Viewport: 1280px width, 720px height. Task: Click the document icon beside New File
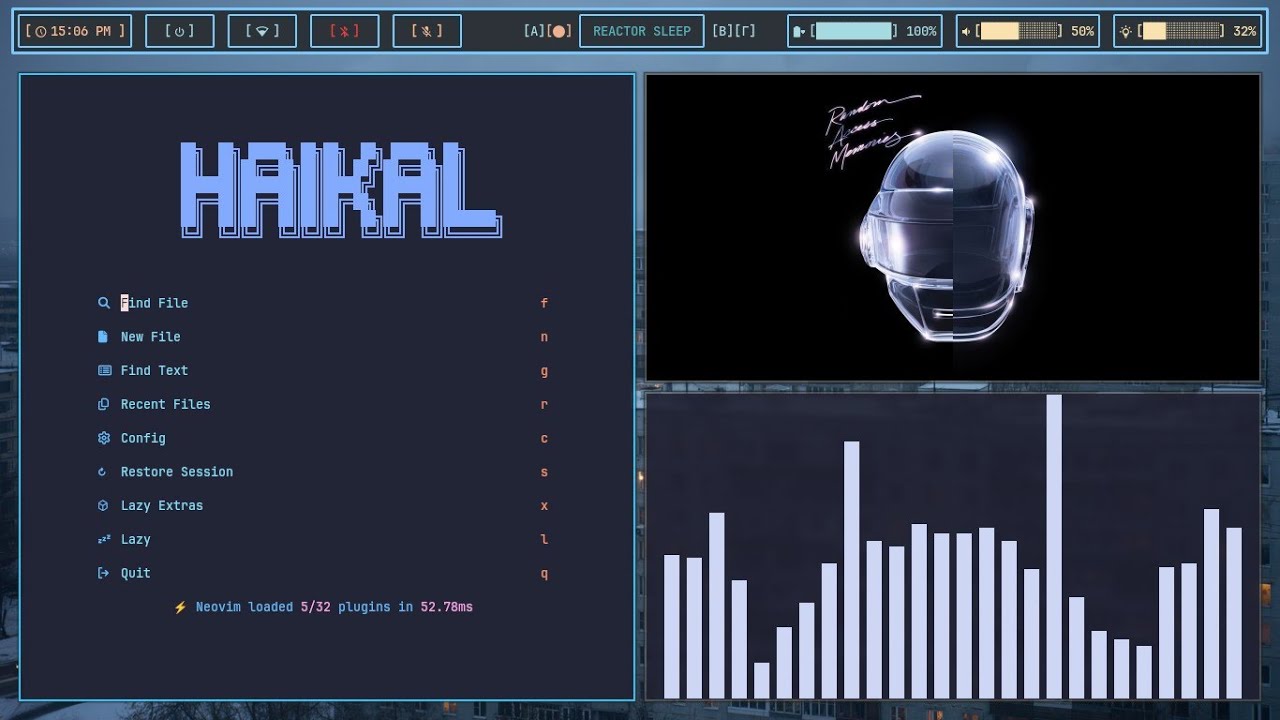tap(103, 337)
